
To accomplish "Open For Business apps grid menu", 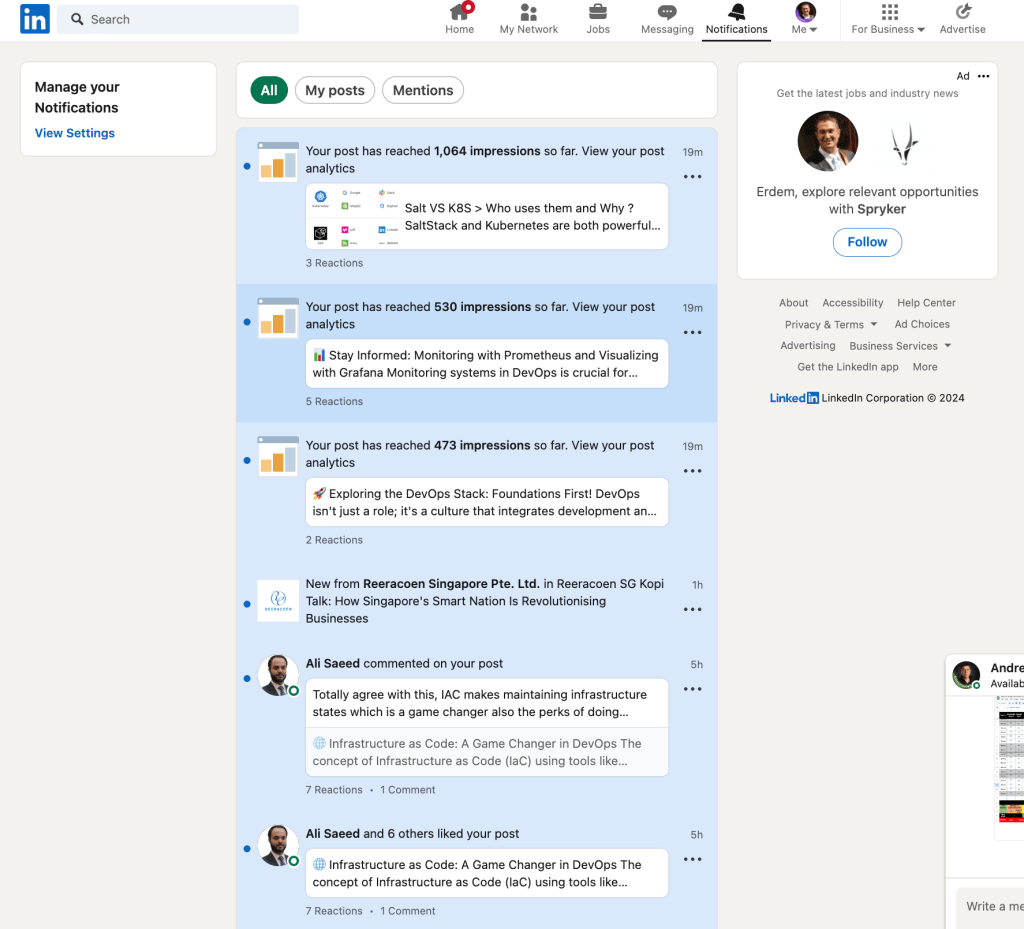I will pyautogui.click(x=889, y=12).
